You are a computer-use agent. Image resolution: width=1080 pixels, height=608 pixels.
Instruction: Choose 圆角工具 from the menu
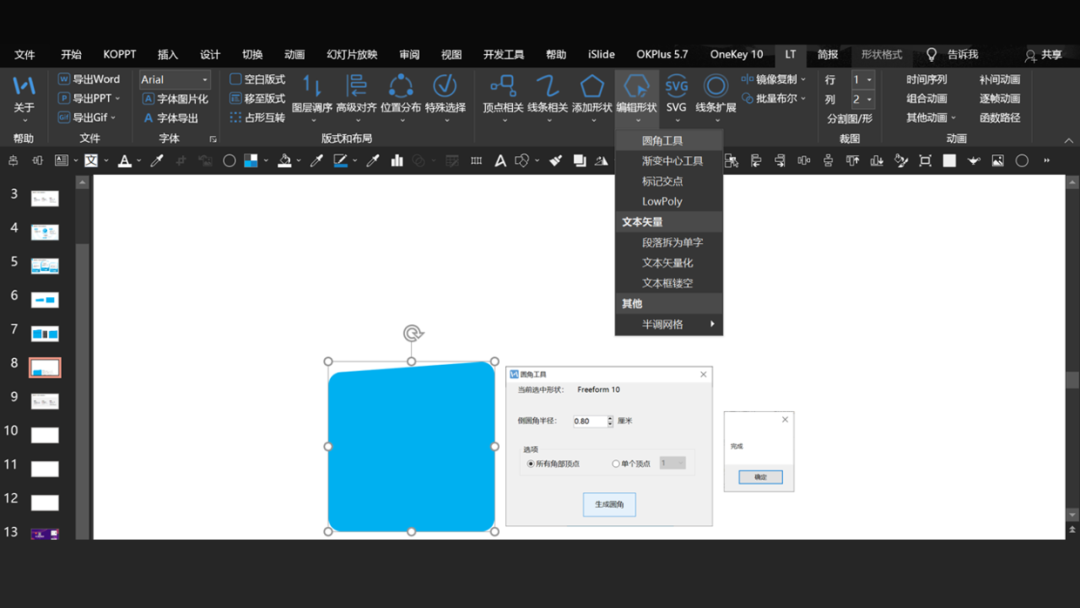tap(669, 140)
